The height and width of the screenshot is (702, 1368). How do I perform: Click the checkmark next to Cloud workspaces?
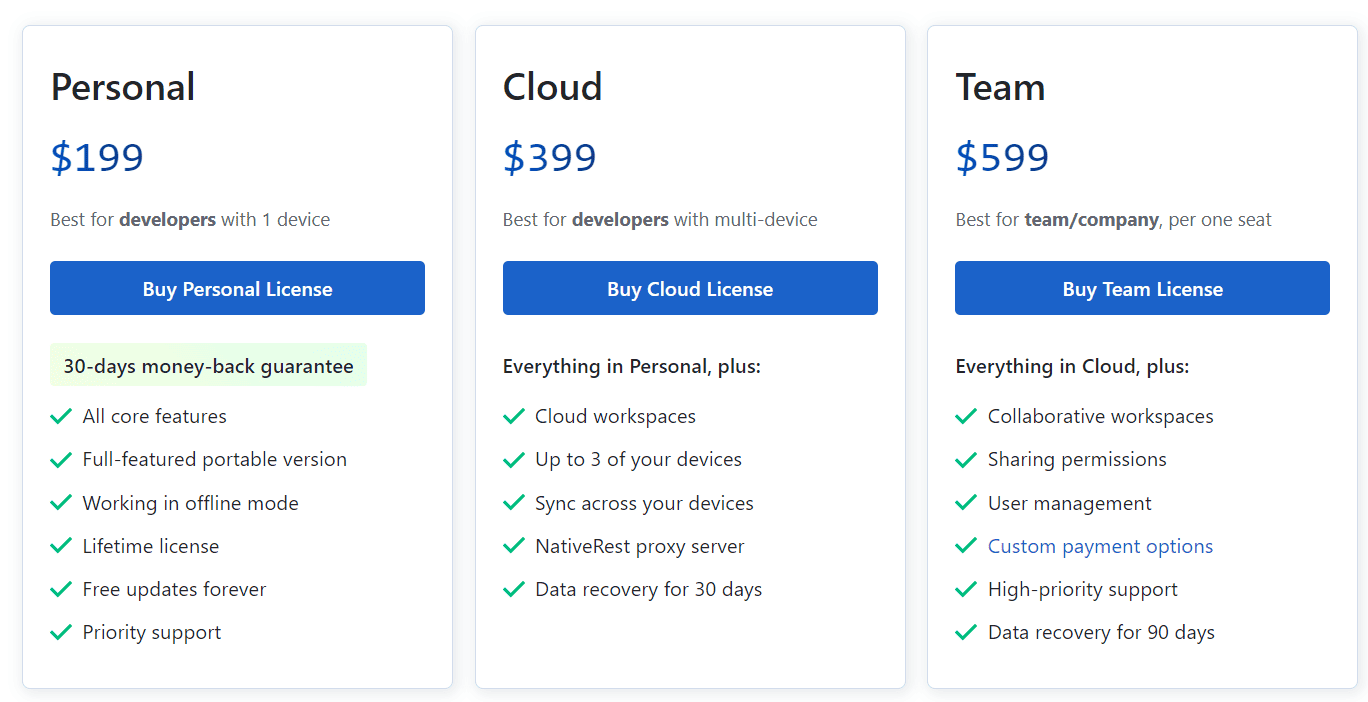[x=514, y=416]
